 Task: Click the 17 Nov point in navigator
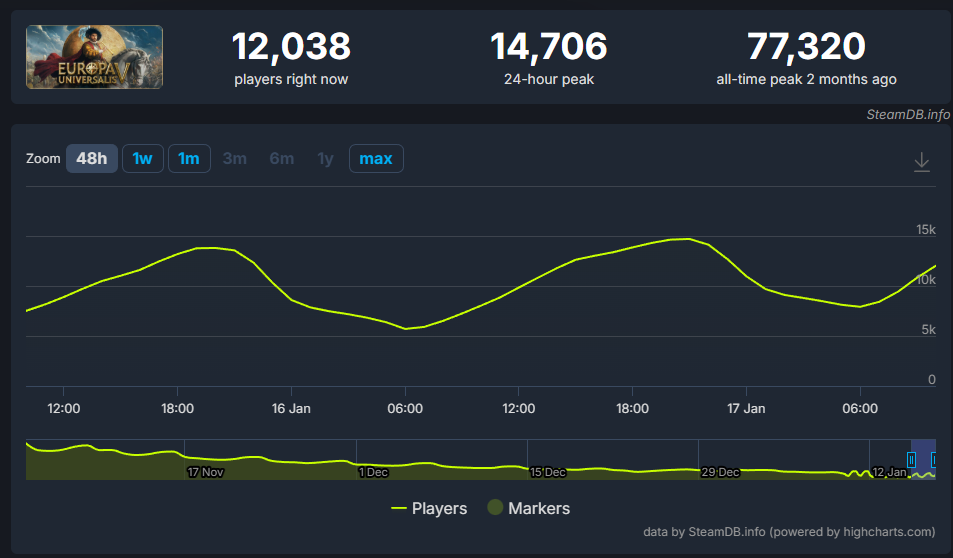click(x=205, y=471)
